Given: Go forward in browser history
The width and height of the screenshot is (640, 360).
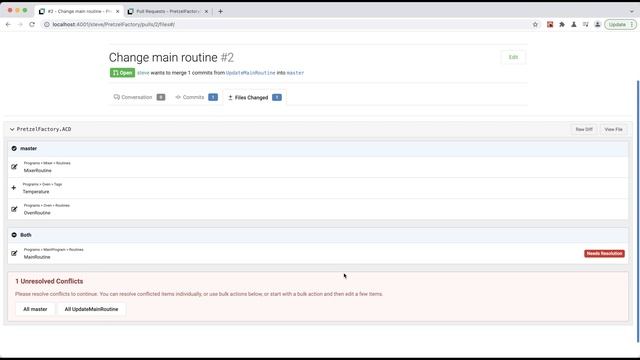Looking at the screenshot, I should (x=20, y=24).
